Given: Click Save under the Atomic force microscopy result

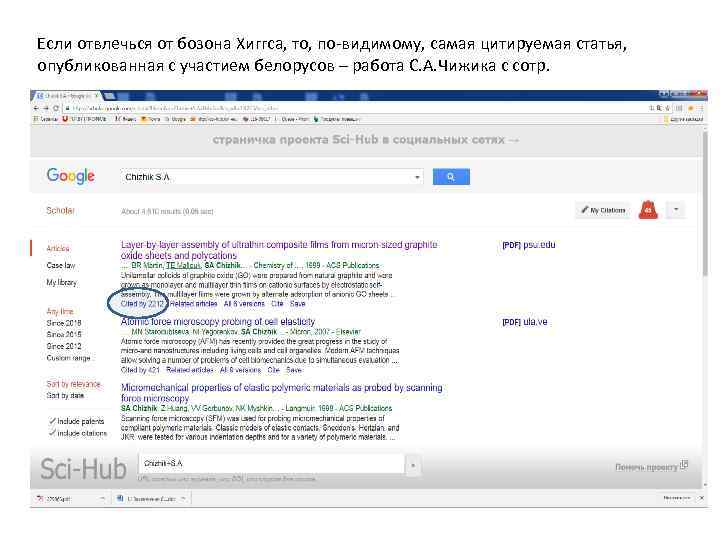Looking at the screenshot, I should click(x=294, y=370).
